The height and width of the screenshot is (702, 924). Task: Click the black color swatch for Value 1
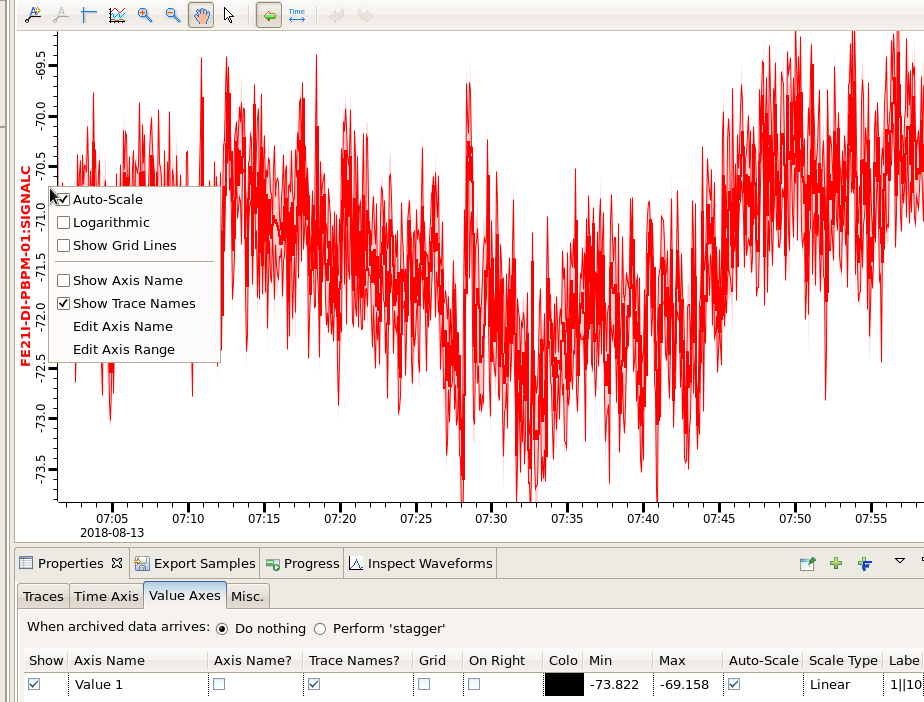(564, 684)
